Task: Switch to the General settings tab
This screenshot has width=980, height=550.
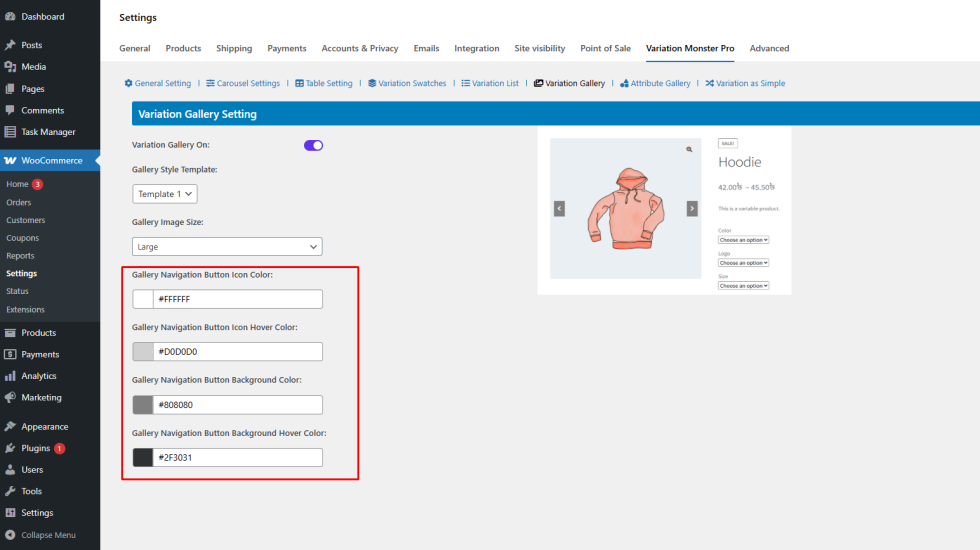Action: pyautogui.click(x=135, y=48)
